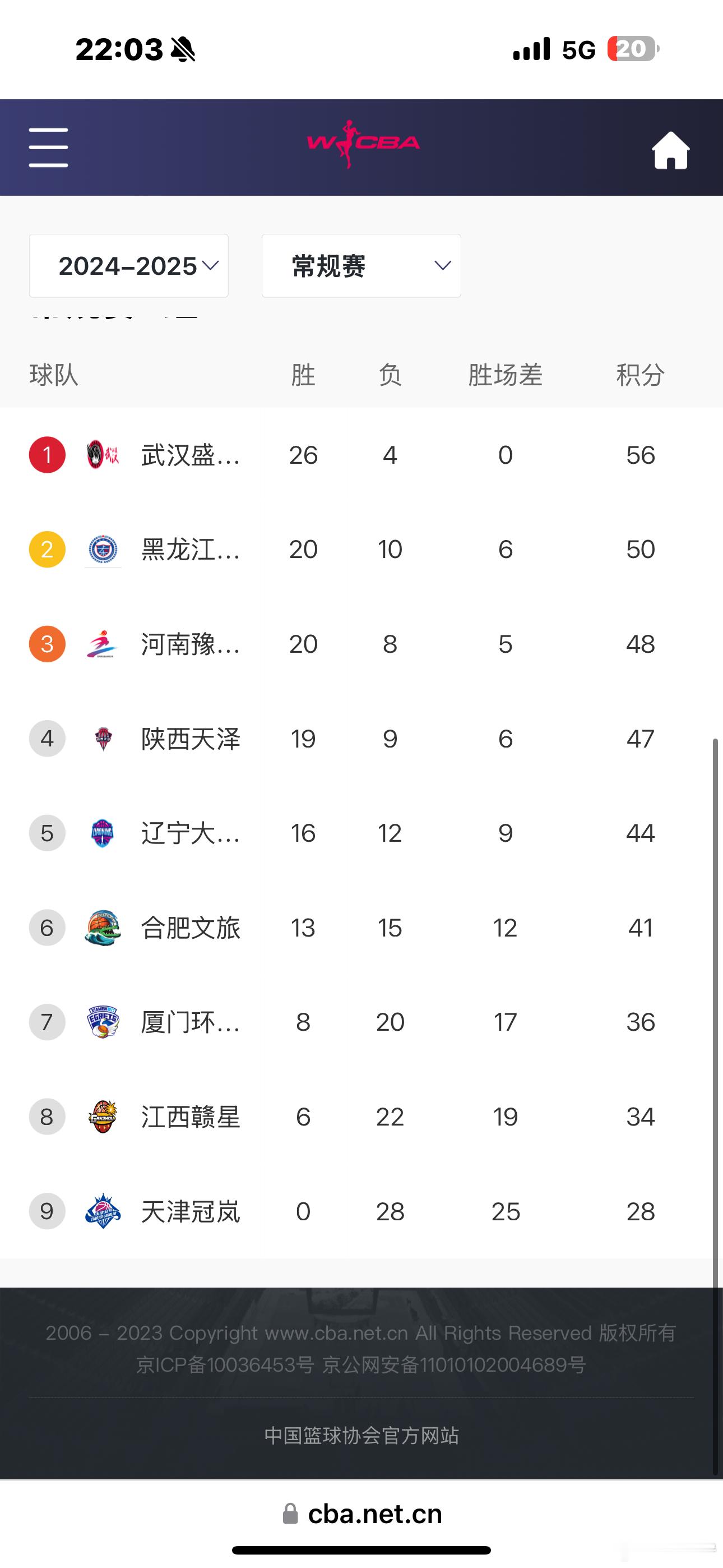Viewport: 723px width, 1568px height.
Task: Open the hamburger menu
Action: tap(48, 147)
